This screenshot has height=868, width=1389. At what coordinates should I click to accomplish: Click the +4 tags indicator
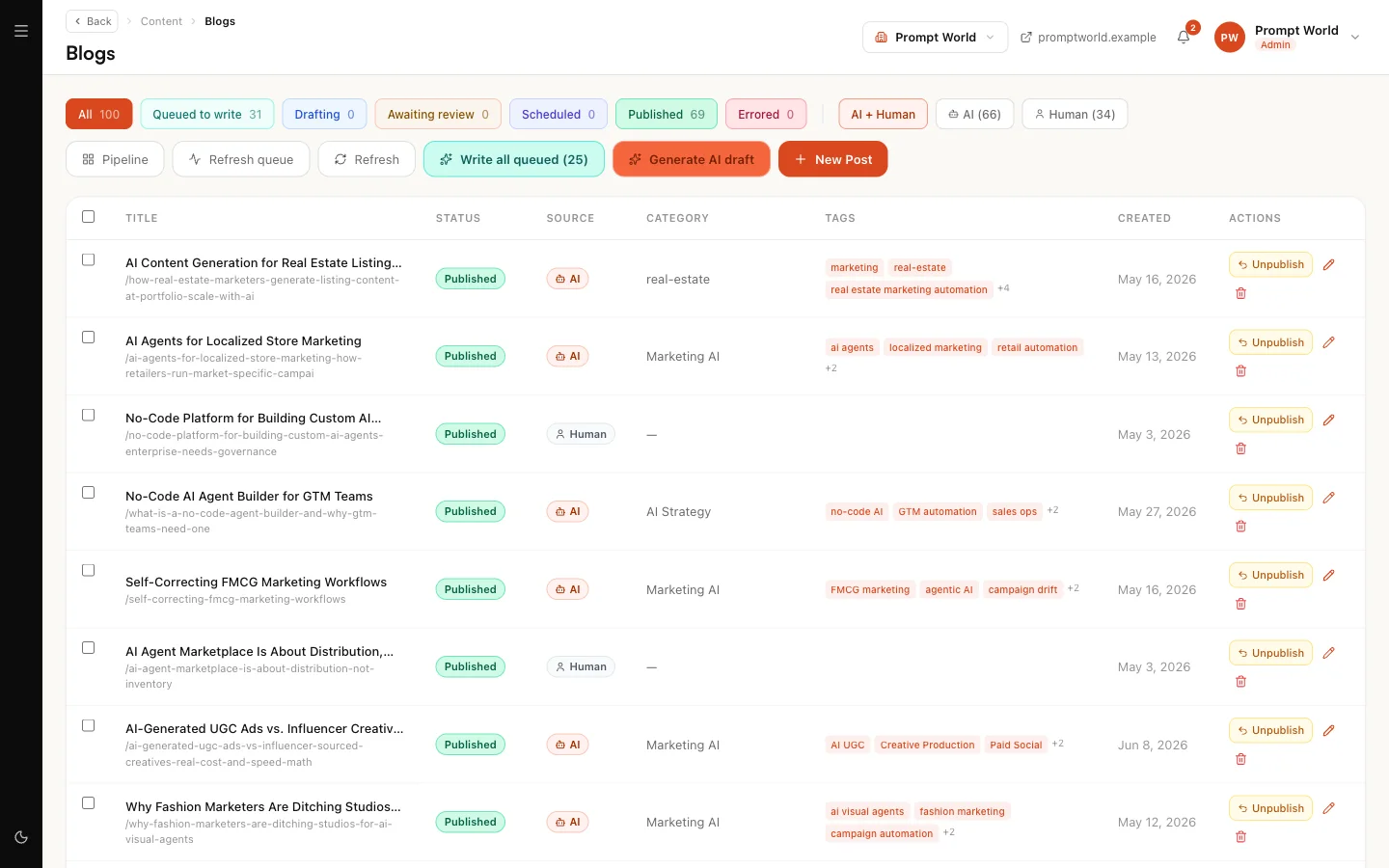(x=1003, y=288)
